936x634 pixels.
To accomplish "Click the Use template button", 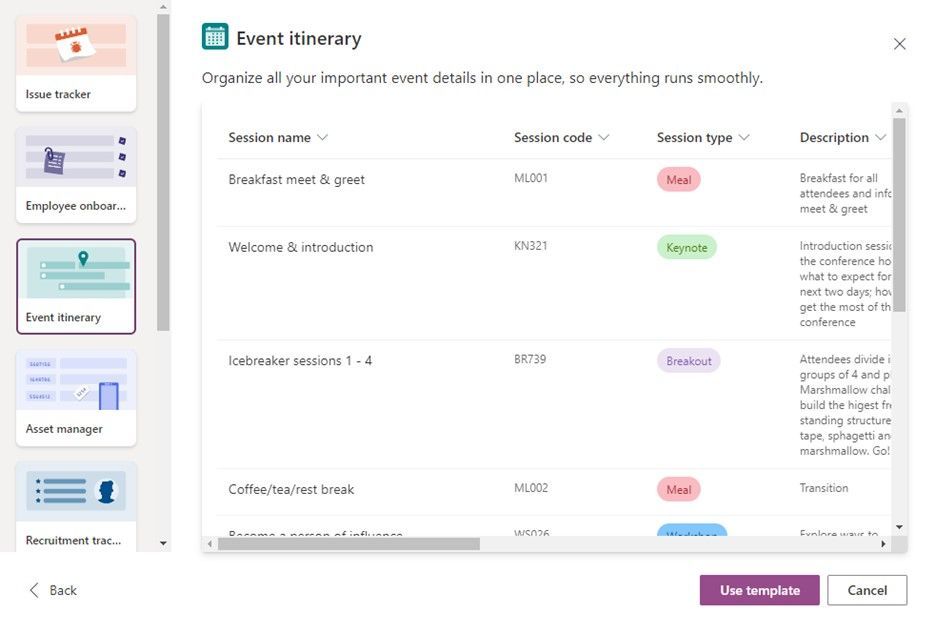I will click(x=759, y=590).
